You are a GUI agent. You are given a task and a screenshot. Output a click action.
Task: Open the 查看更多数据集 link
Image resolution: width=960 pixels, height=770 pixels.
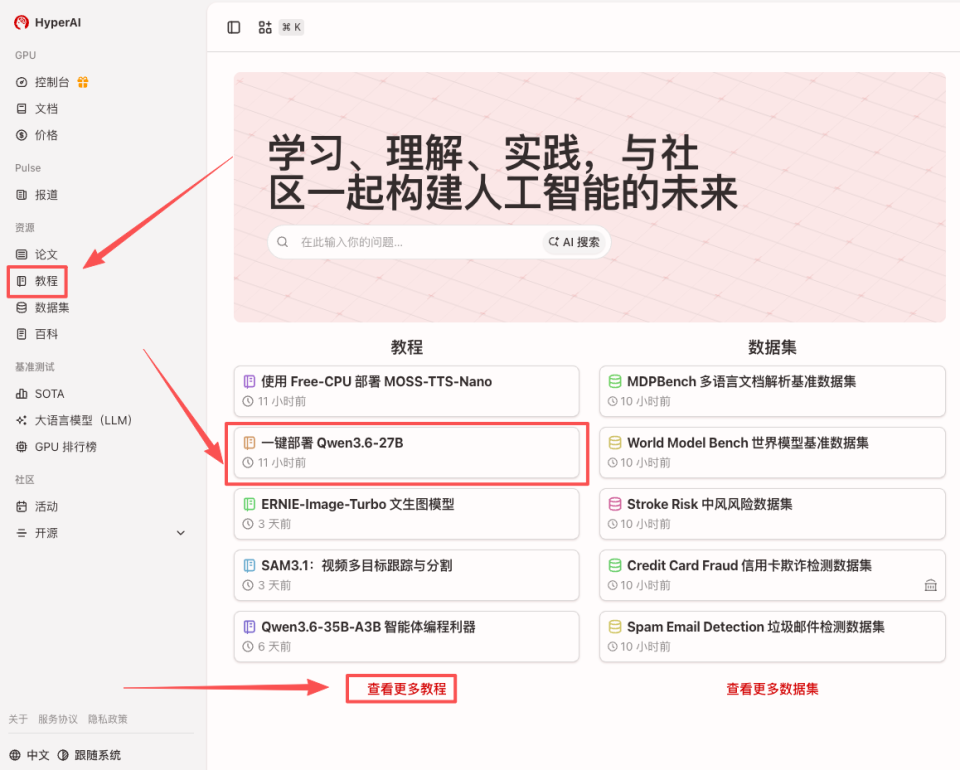click(772, 688)
